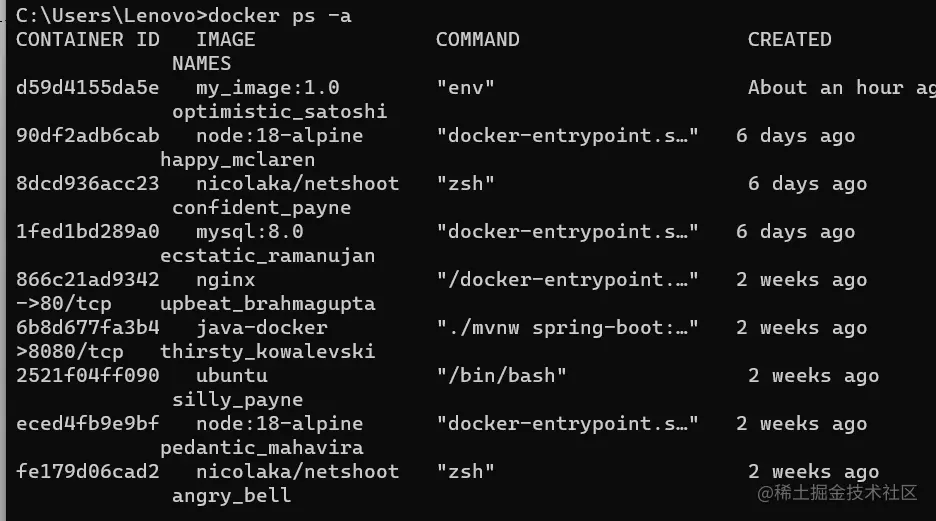
Task: Click the "./mvnw spring-boot:…" command text
Action: [567, 328]
